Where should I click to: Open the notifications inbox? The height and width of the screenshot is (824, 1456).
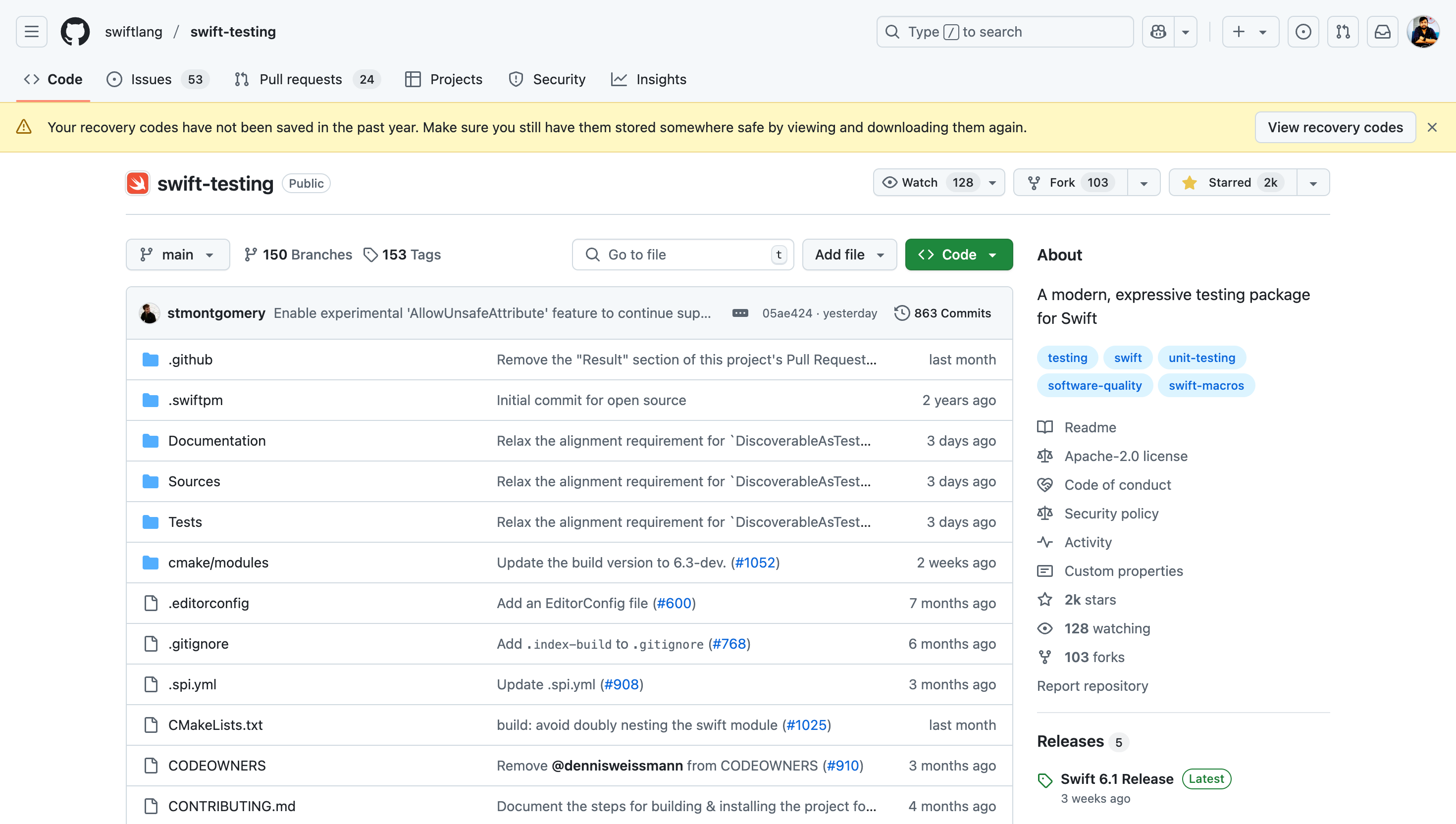1382,32
